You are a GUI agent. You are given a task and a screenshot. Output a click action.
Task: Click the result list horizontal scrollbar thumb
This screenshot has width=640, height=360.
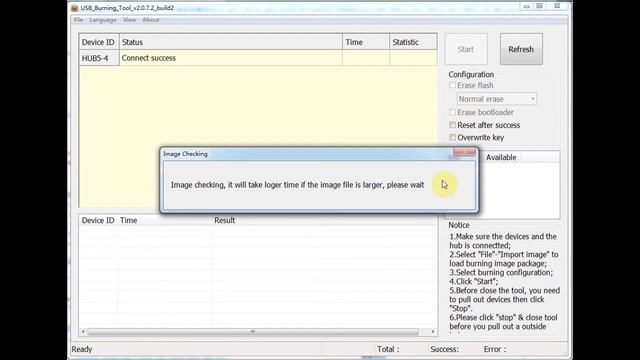click(x=253, y=331)
